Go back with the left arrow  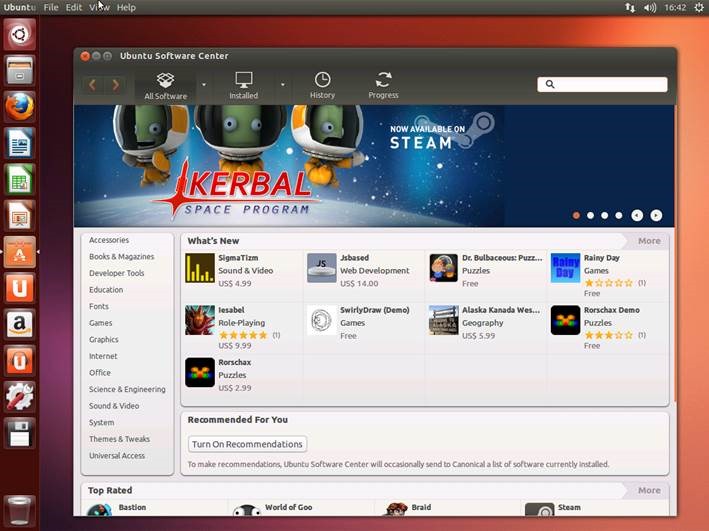pos(93,85)
